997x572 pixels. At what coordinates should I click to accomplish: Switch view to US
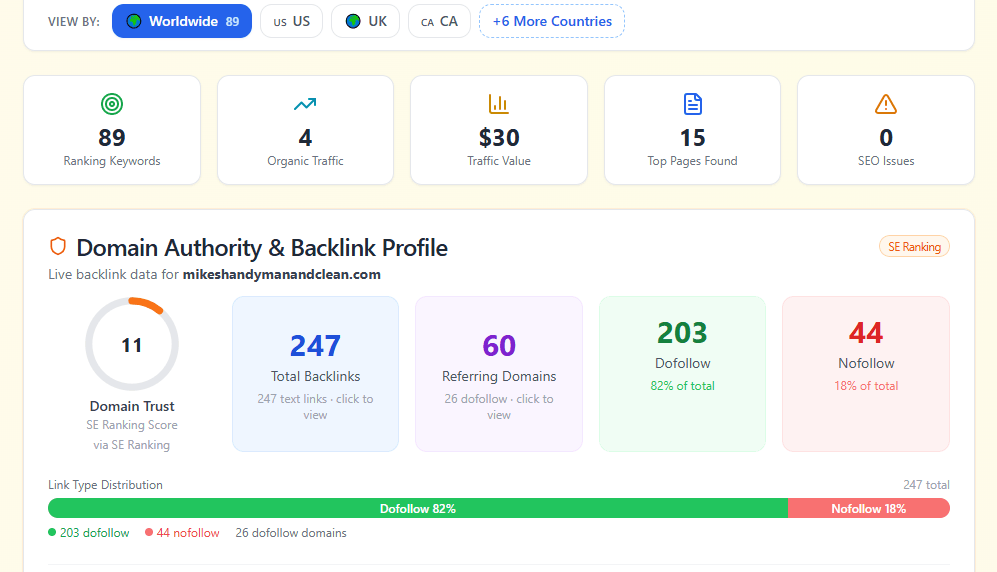[291, 21]
